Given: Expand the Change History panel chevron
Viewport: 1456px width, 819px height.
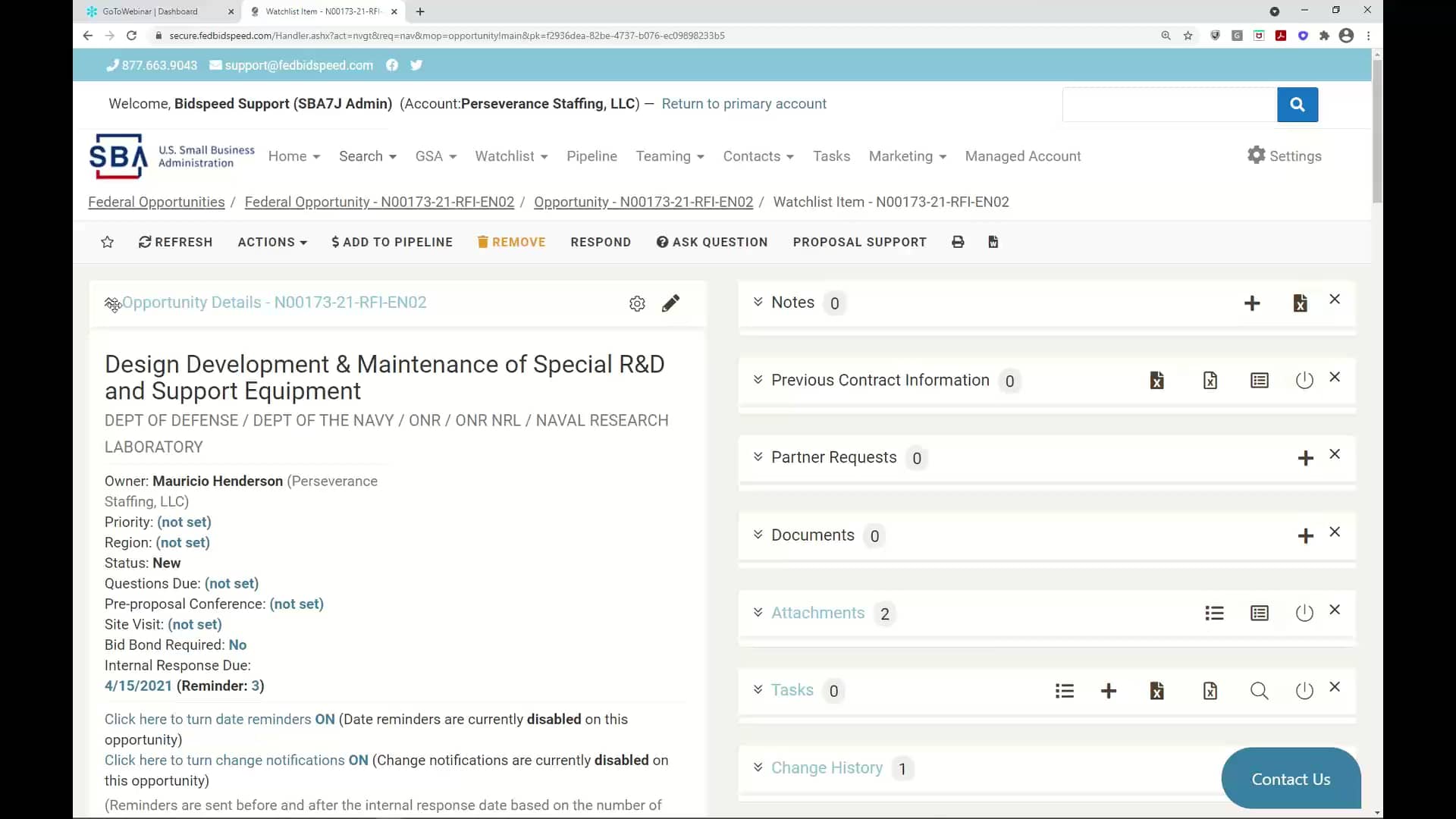Looking at the screenshot, I should (x=758, y=767).
